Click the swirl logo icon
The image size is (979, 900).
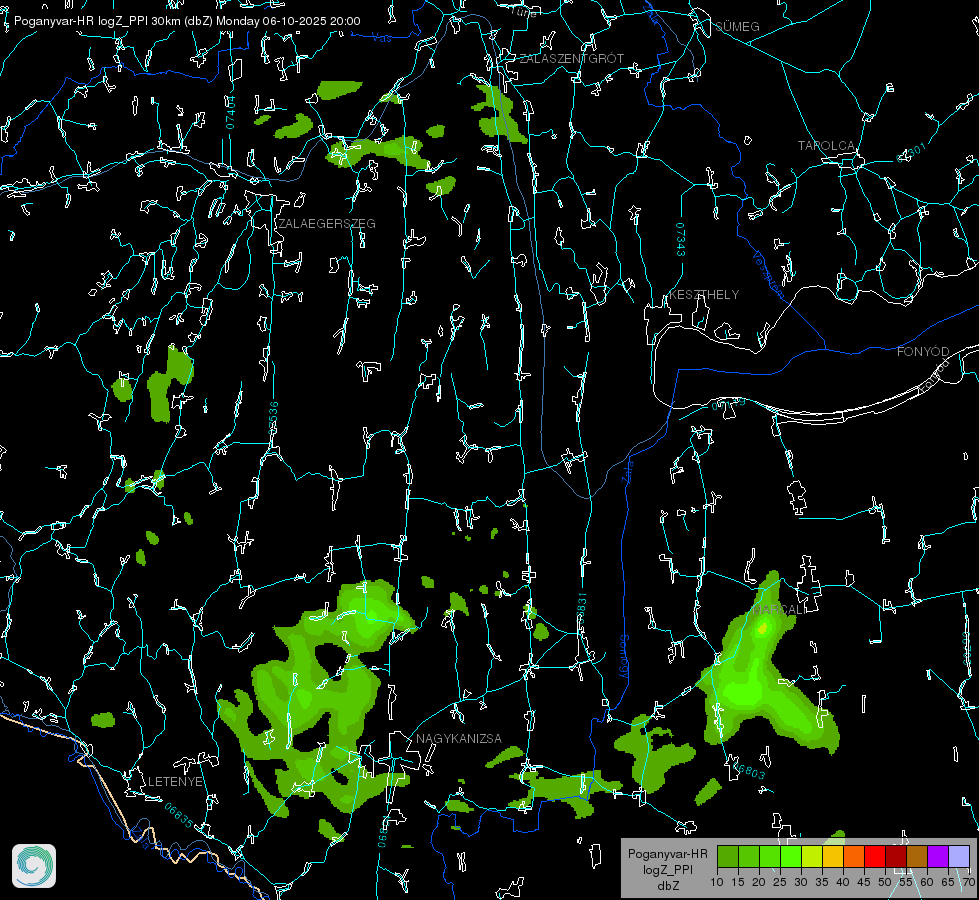[34, 866]
